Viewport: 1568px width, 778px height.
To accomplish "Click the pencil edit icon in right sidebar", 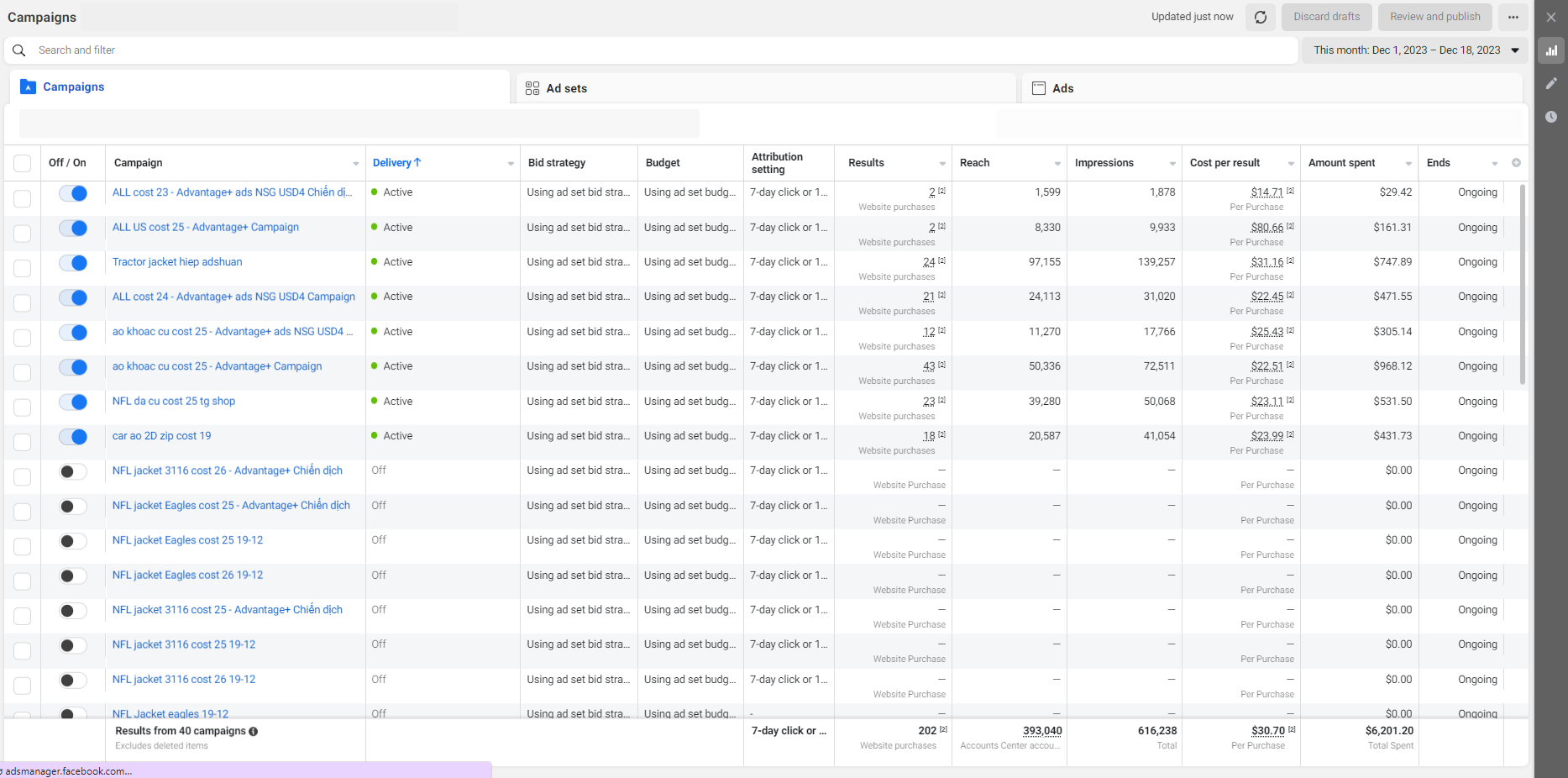I will (x=1550, y=83).
